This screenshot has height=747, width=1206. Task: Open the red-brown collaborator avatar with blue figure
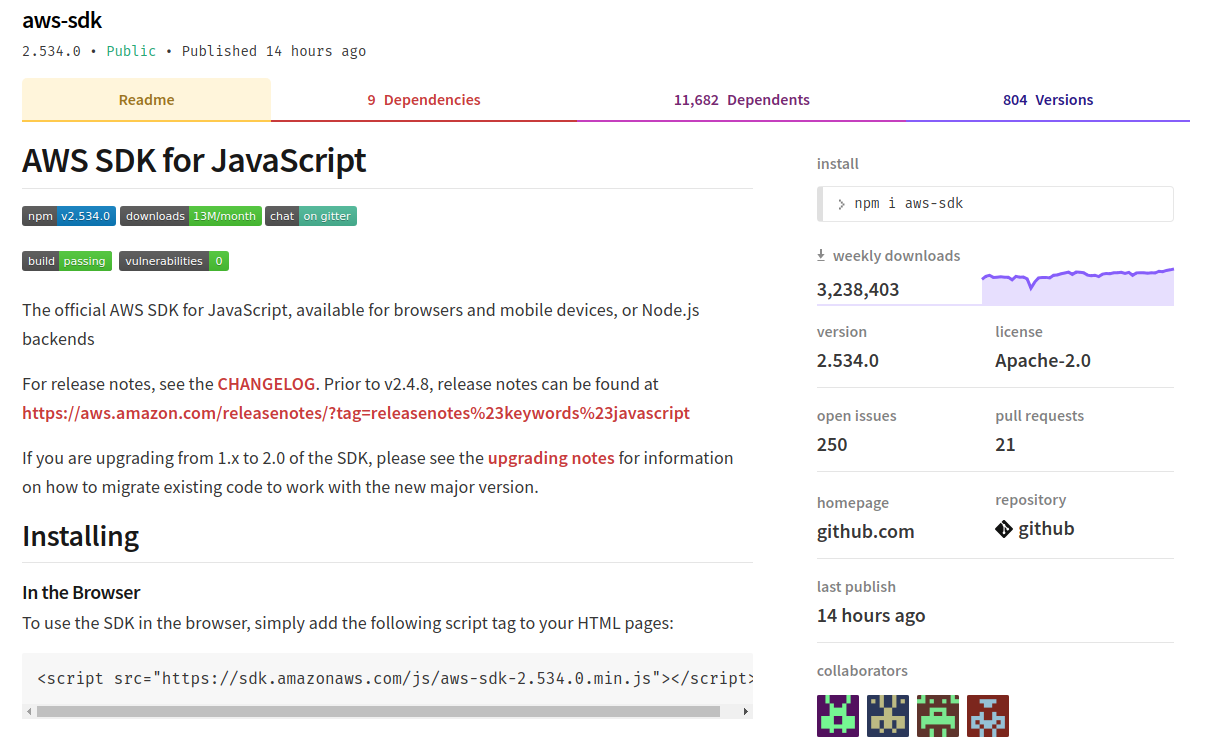pos(988,716)
